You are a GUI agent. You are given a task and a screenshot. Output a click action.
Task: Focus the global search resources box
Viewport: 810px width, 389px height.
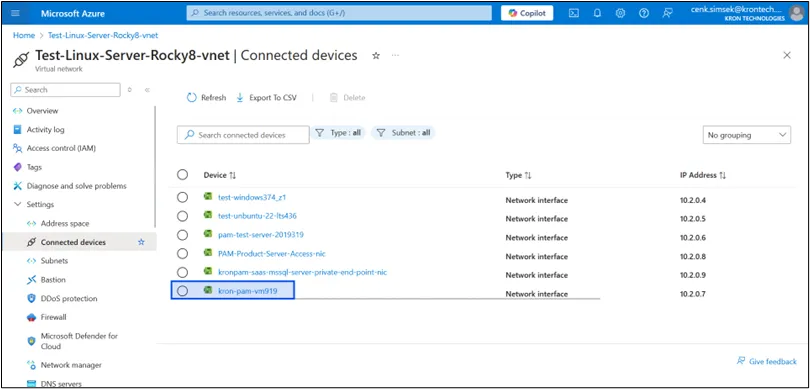(x=339, y=13)
